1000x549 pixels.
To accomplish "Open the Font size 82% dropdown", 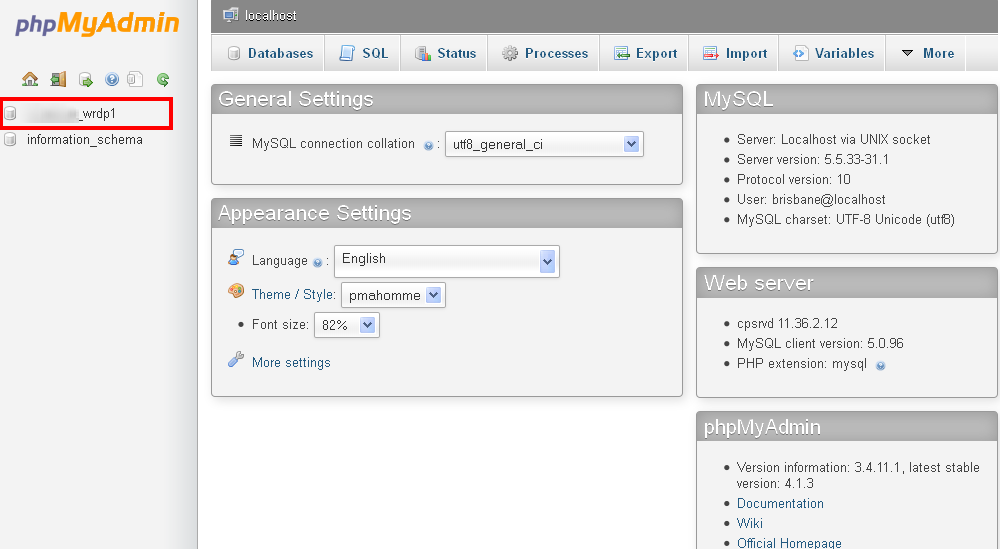I will tap(346, 325).
